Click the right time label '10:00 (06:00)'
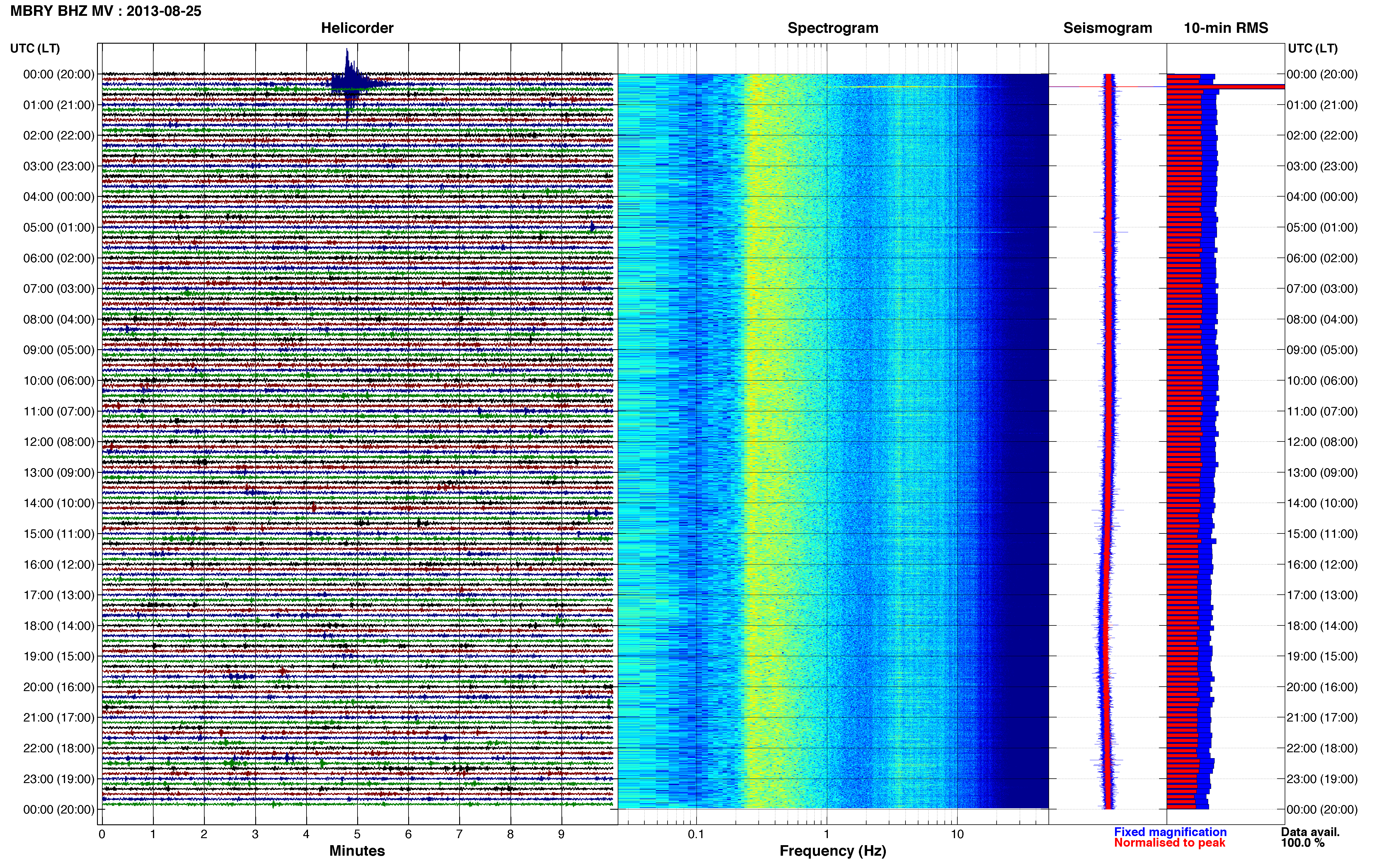The height and width of the screenshot is (868, 1389). [x=1322, y=381]
